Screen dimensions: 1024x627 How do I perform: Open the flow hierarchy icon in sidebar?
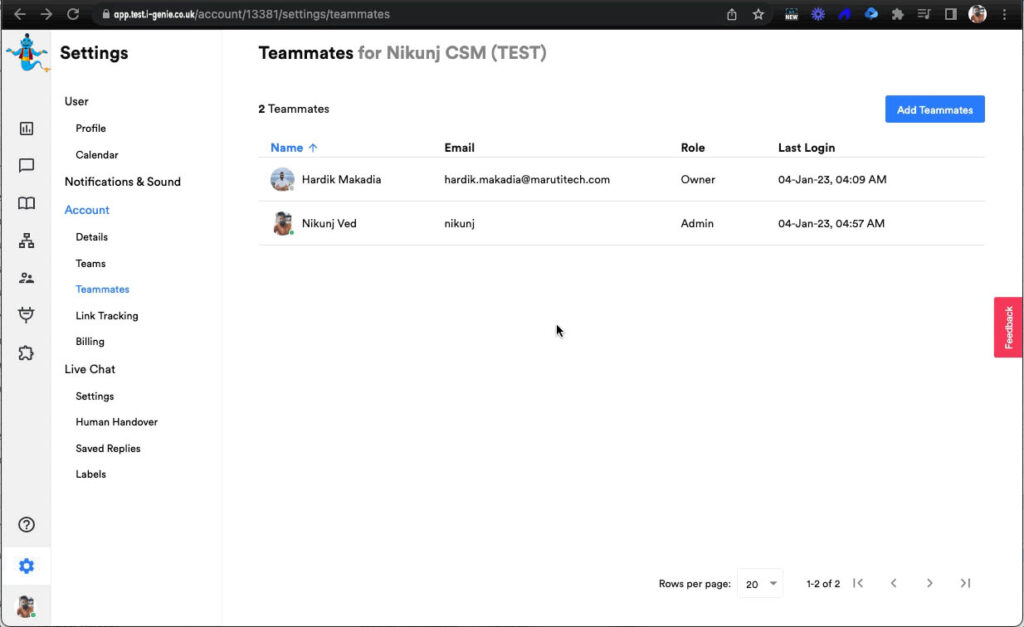coord(27,241)
